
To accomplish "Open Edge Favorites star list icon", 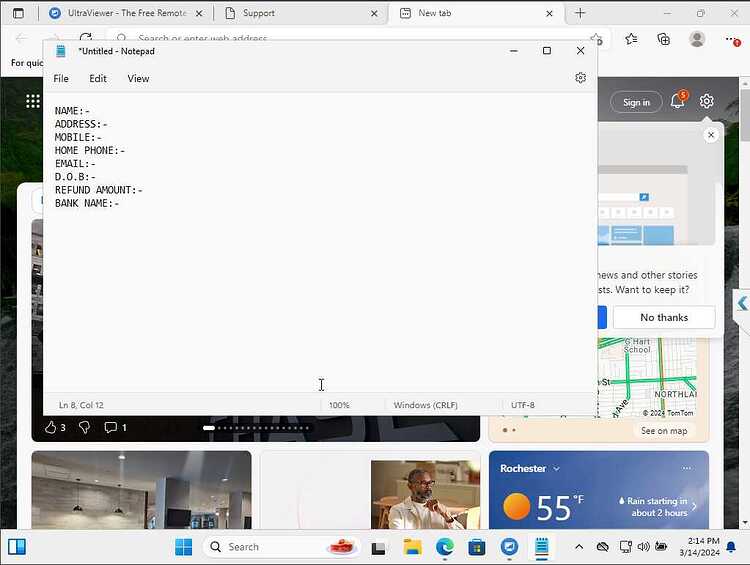I will 631,39.
